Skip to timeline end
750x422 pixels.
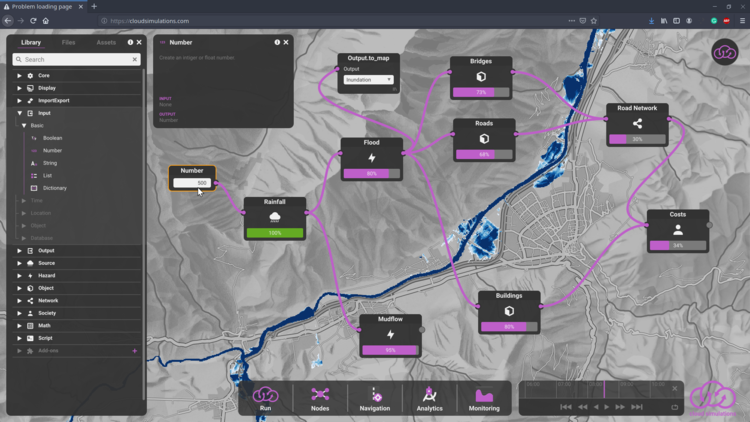point(637,407)
